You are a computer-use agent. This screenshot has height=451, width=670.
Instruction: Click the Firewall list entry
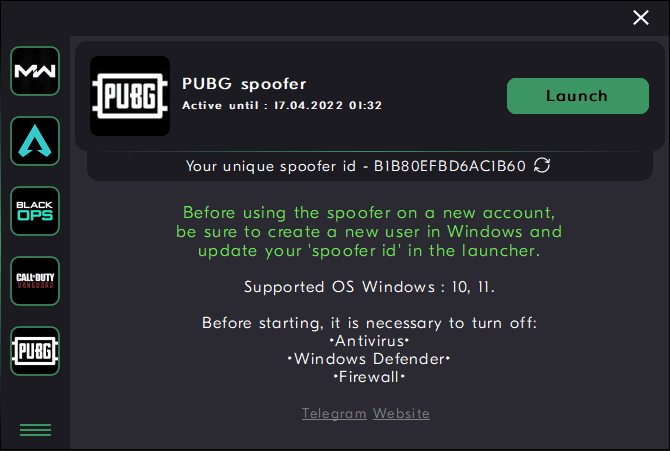coord(369,377)
